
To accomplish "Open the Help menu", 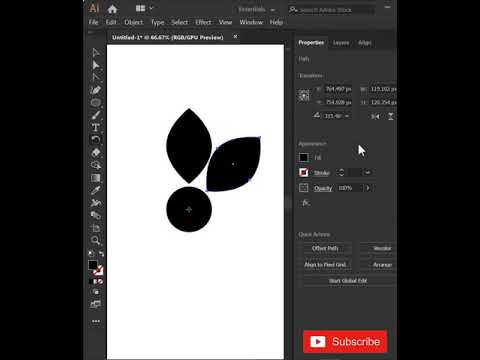I will coord(276,22).
